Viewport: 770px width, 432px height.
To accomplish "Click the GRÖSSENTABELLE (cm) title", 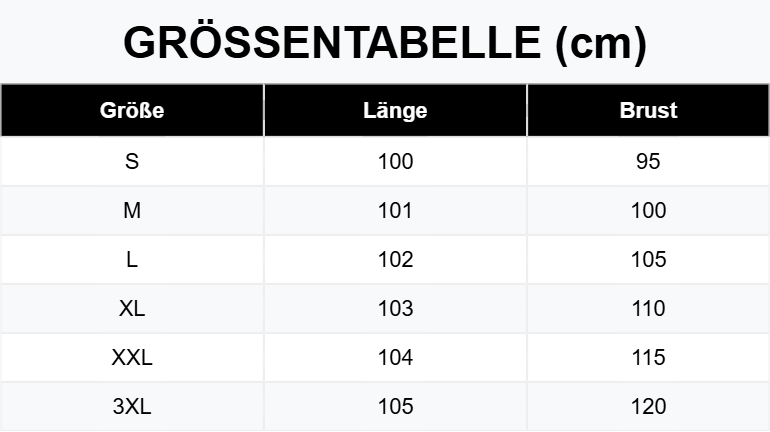I will (x=385, y=43).
